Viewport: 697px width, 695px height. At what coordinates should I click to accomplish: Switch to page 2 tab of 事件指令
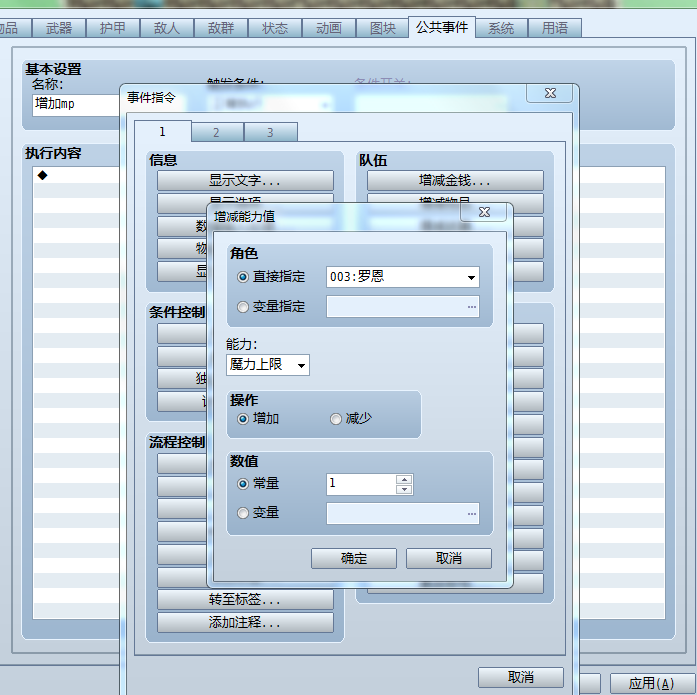pyautogui.click(x=216, y=132)
